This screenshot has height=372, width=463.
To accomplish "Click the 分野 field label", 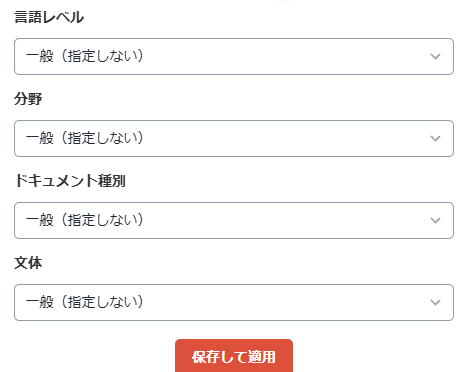I will 28,99.
